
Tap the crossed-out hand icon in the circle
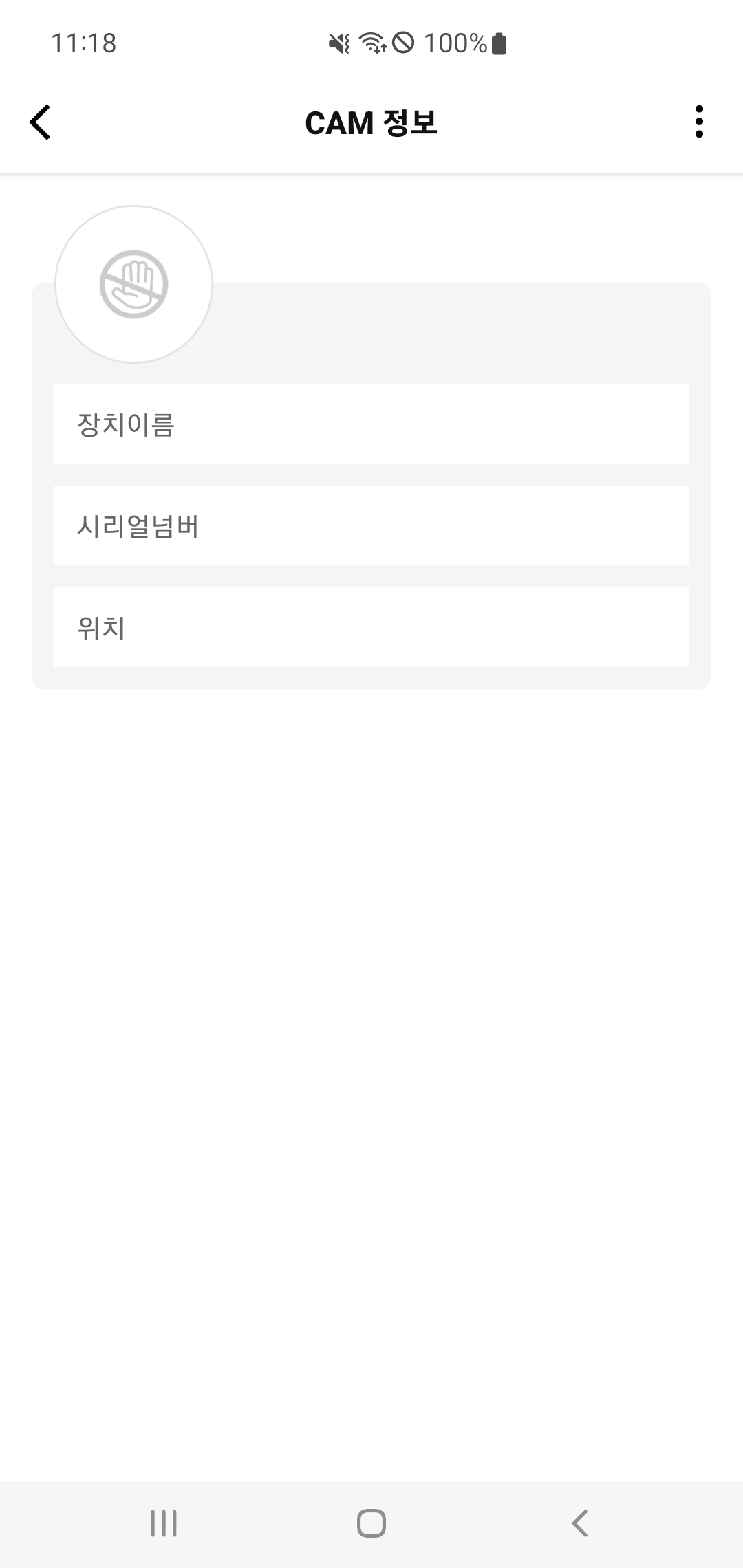[x=133, y=284]
